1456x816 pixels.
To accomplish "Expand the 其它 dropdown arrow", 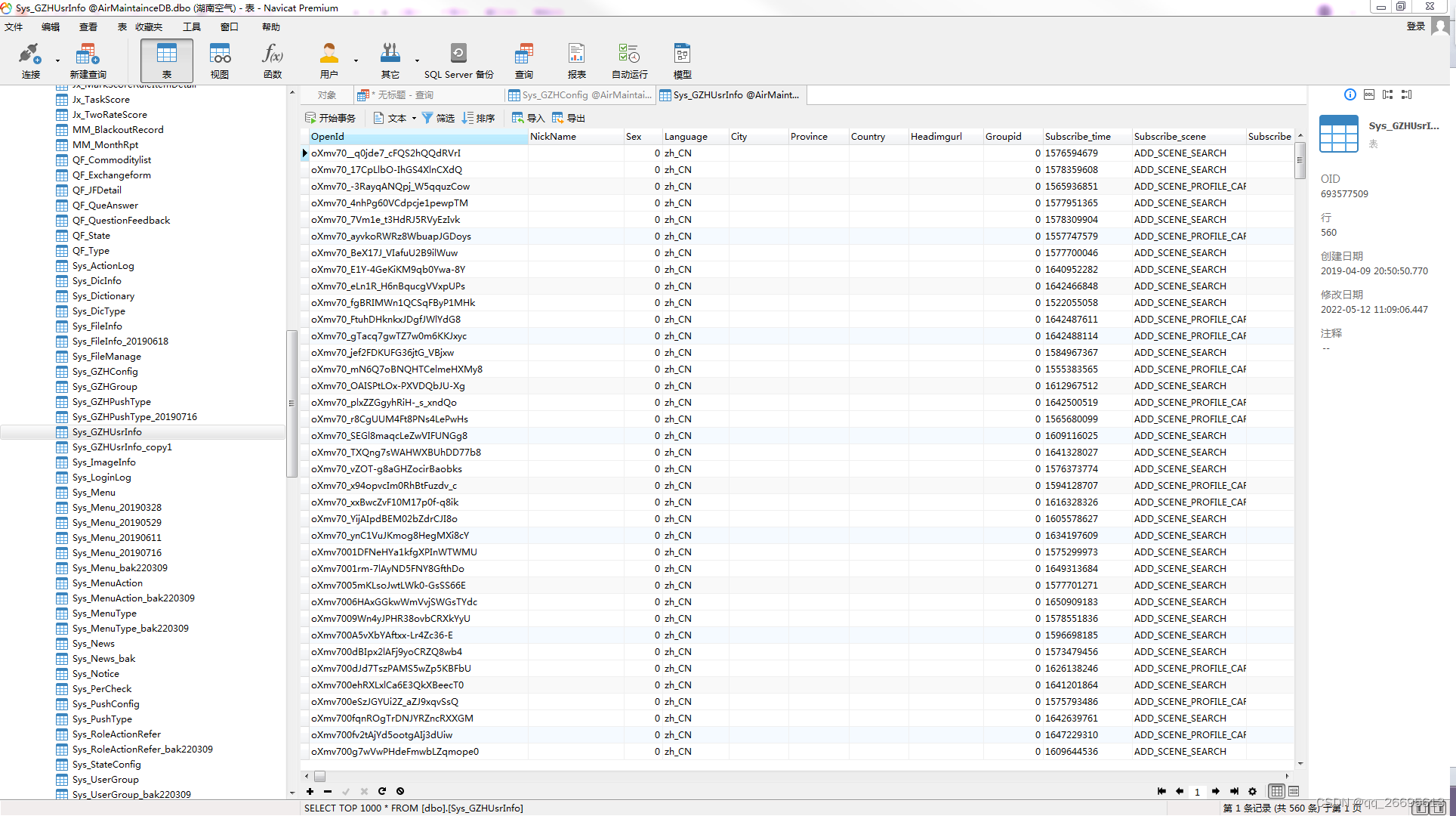I will coord(417,60).
